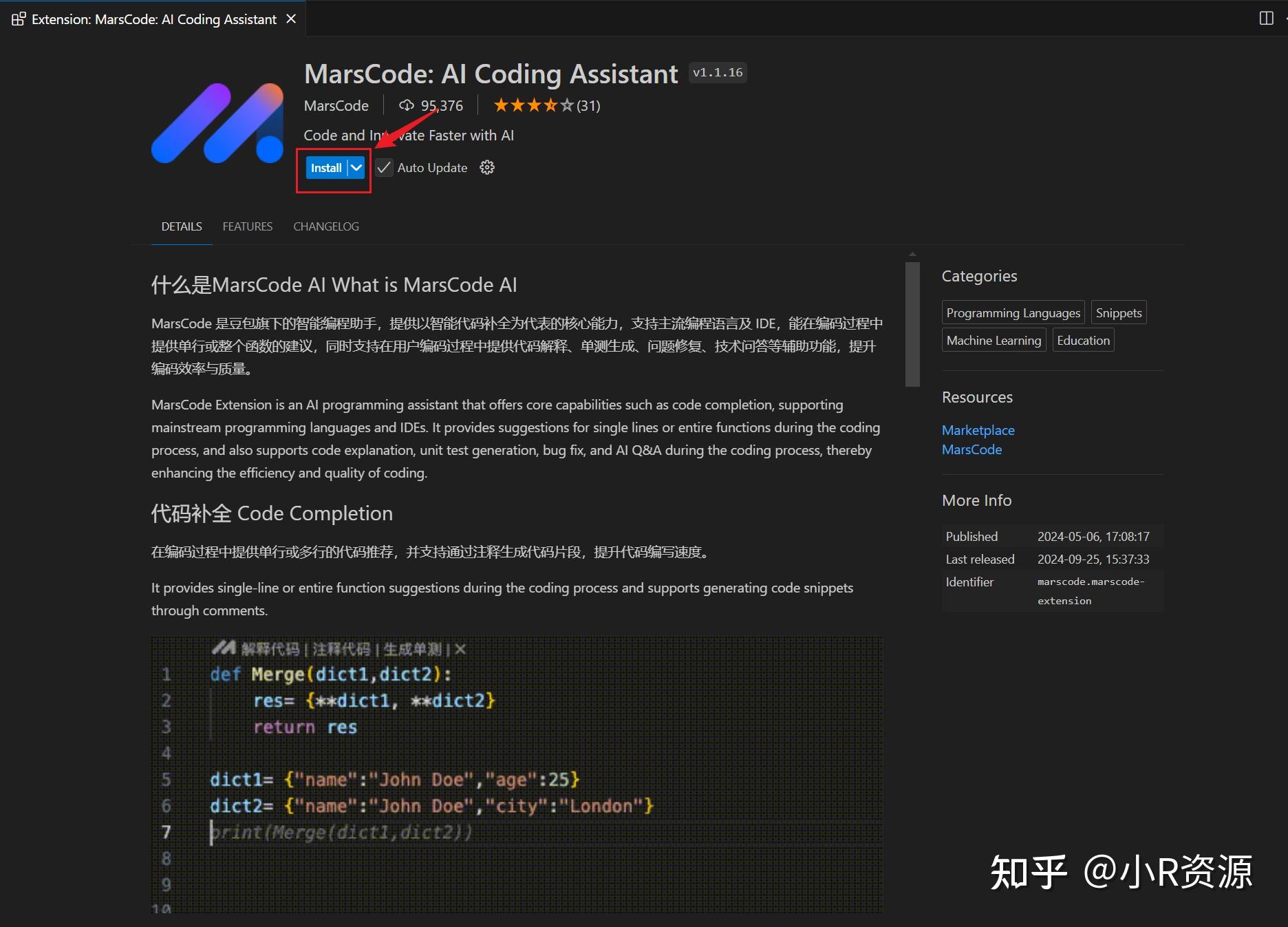Disable the Auto Update checkbox
This screenshot has height=927, width=1288.
pyautogui.click(x=383, y=167)
